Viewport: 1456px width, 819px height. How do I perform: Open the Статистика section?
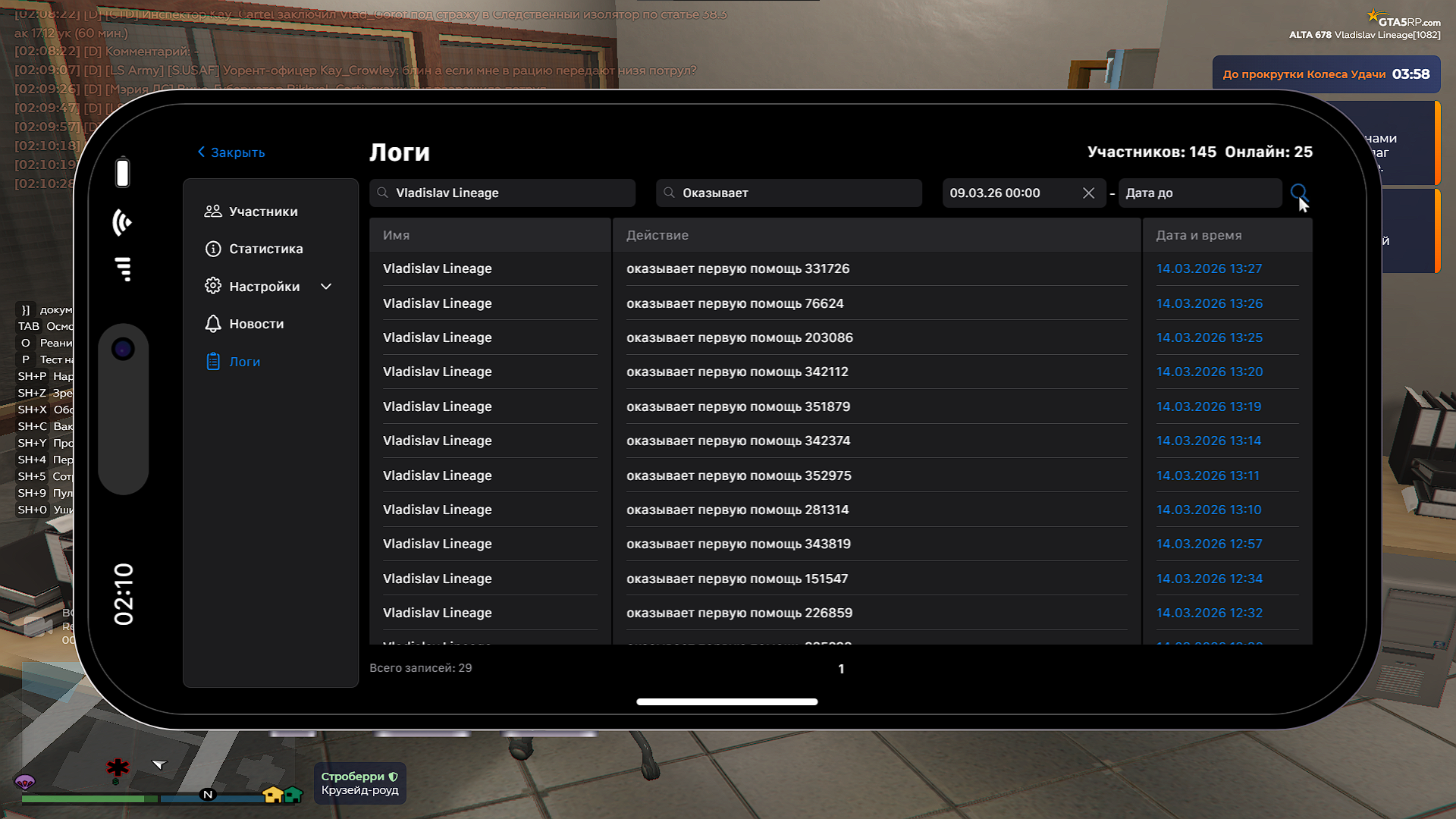coord(265,249)
